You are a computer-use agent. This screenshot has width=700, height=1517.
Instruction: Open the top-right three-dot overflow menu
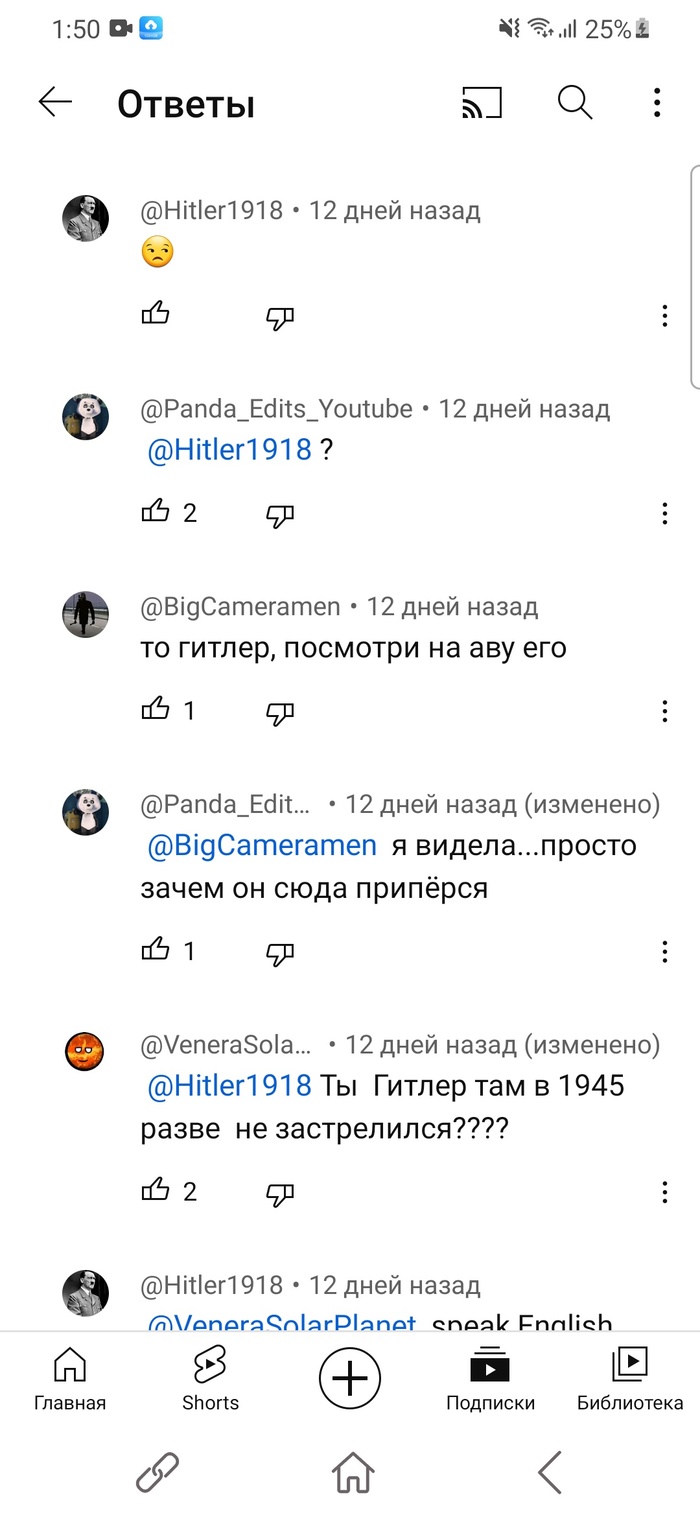tap(657, 103)
